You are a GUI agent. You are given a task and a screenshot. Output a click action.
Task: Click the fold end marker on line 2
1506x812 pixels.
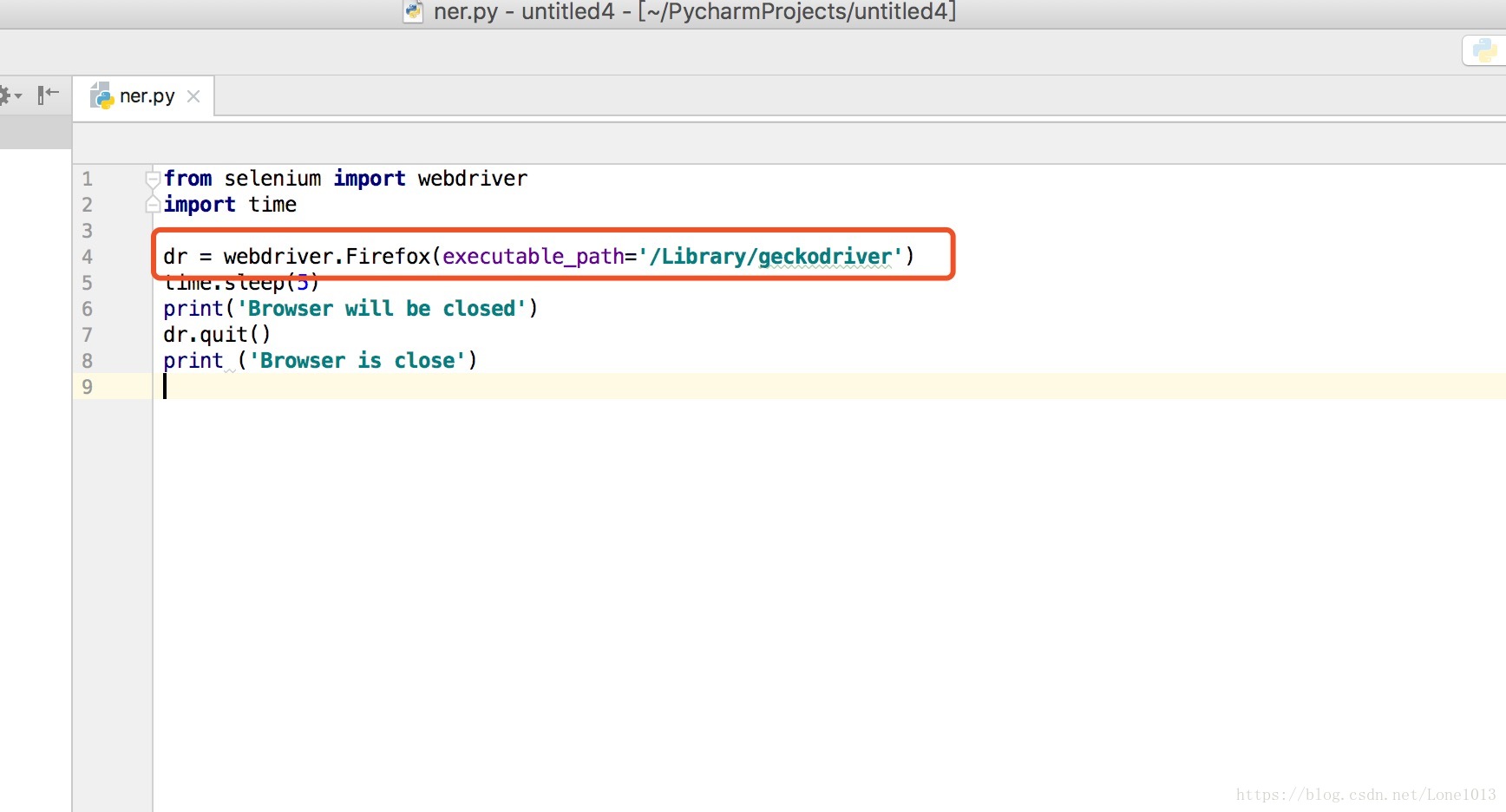tap(153, 205)
